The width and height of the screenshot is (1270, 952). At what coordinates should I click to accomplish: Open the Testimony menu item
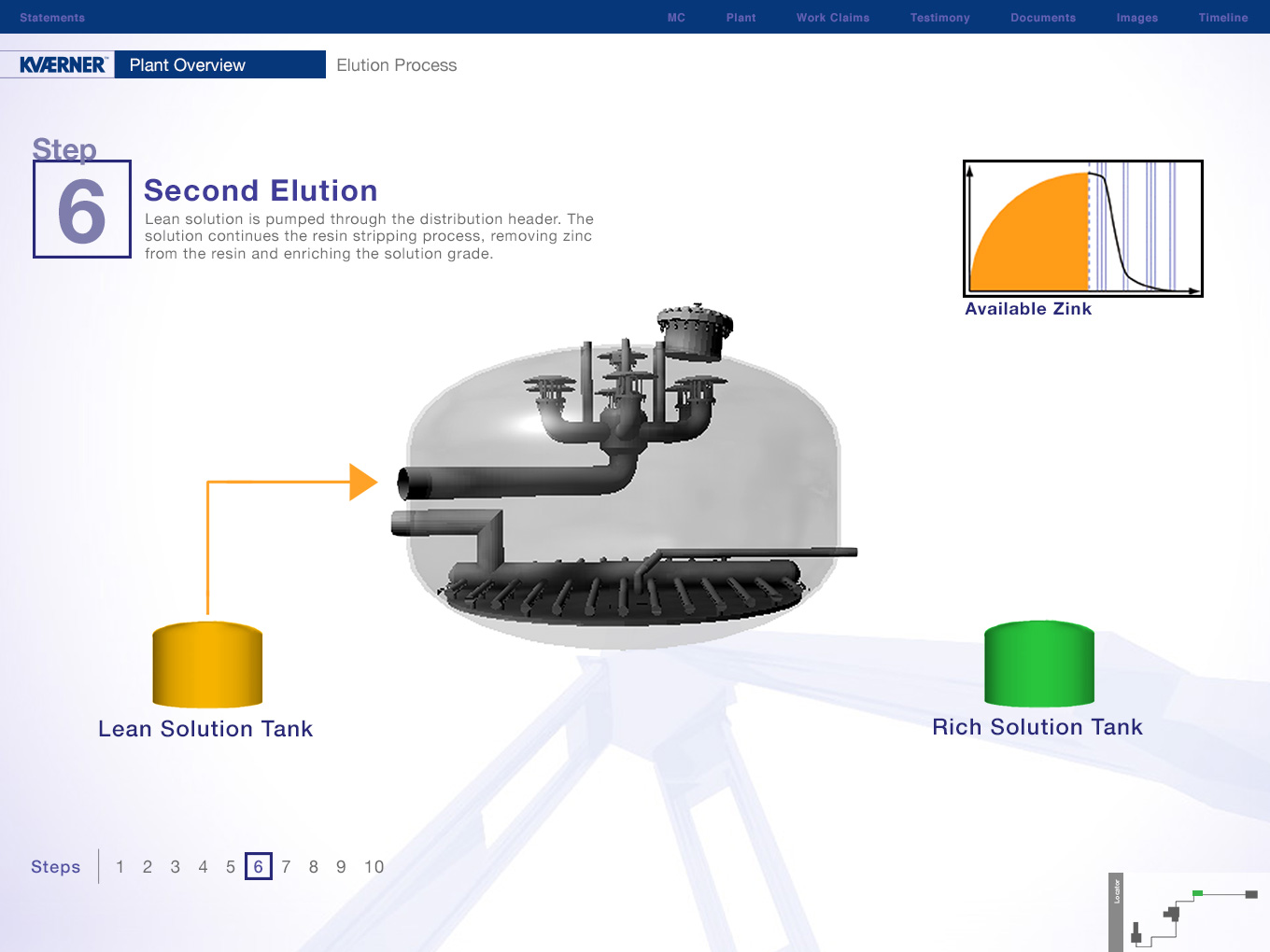pos(939,18)
